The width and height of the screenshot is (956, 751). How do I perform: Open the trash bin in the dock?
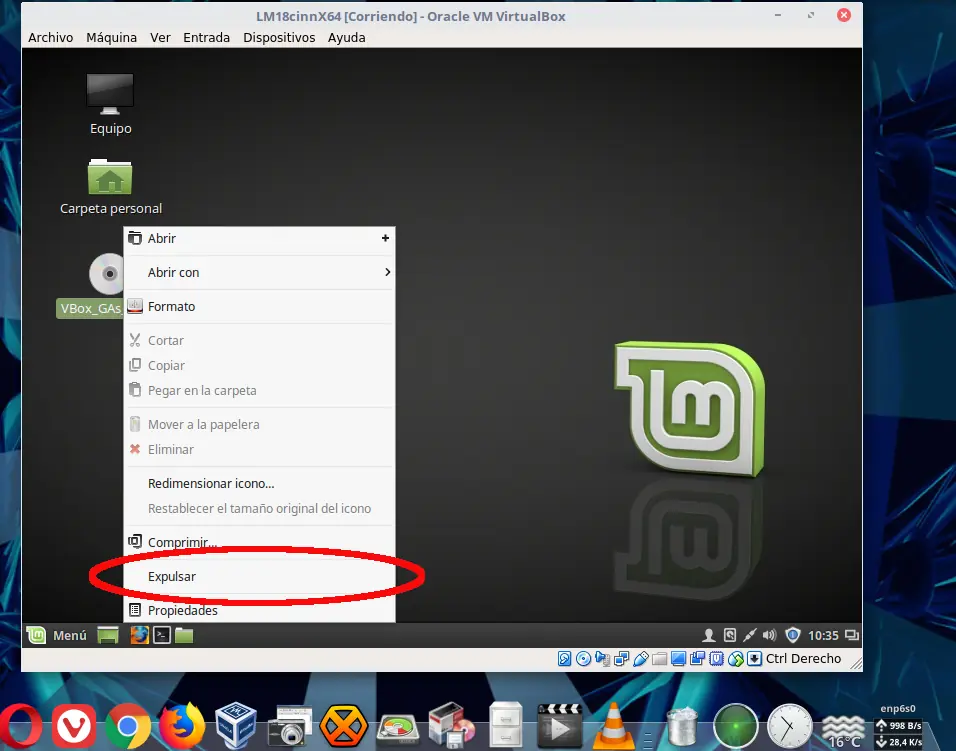click(682, 727)
